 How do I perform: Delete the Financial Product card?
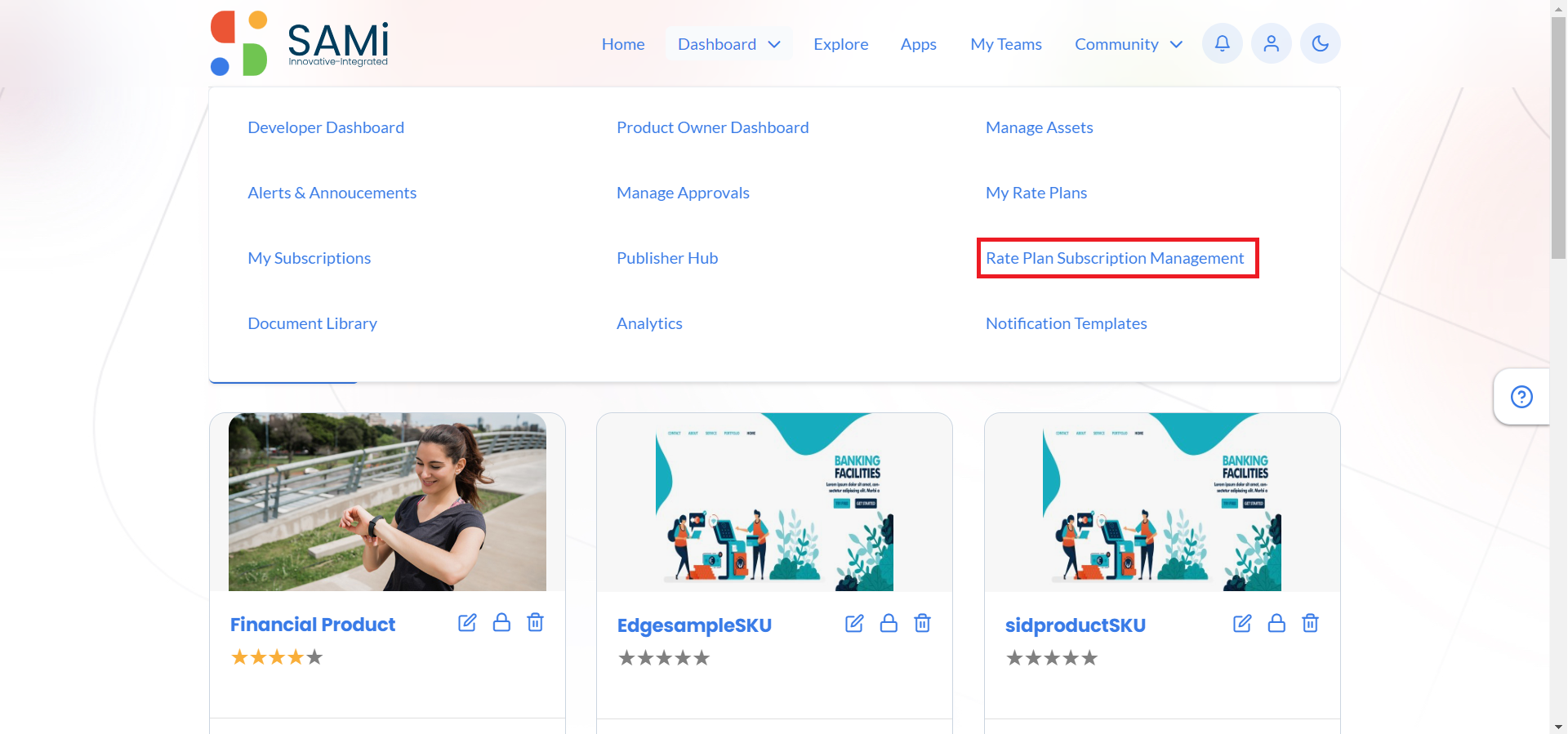pos(536,622)
